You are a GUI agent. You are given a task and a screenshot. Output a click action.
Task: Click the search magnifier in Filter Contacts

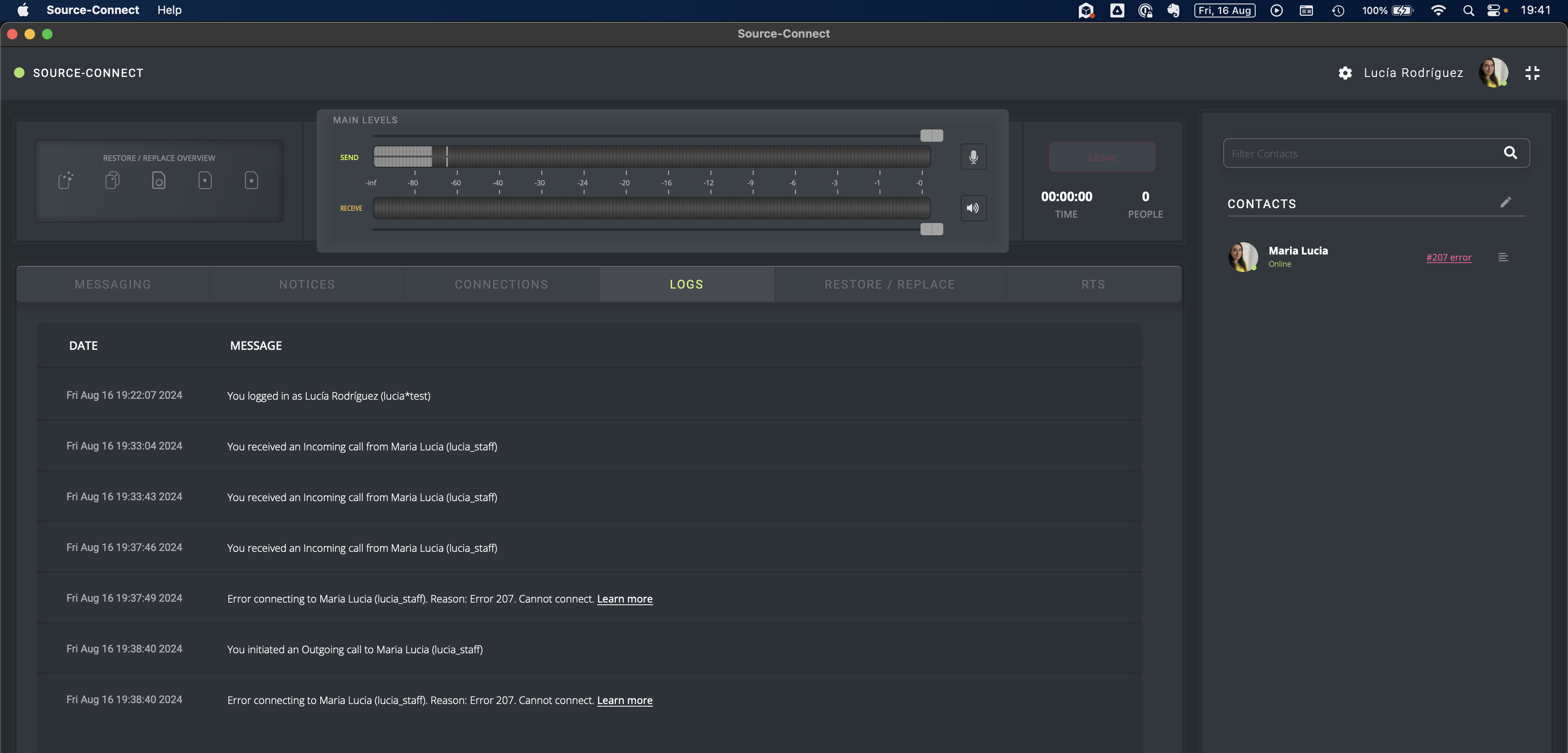coord(1510,153)
